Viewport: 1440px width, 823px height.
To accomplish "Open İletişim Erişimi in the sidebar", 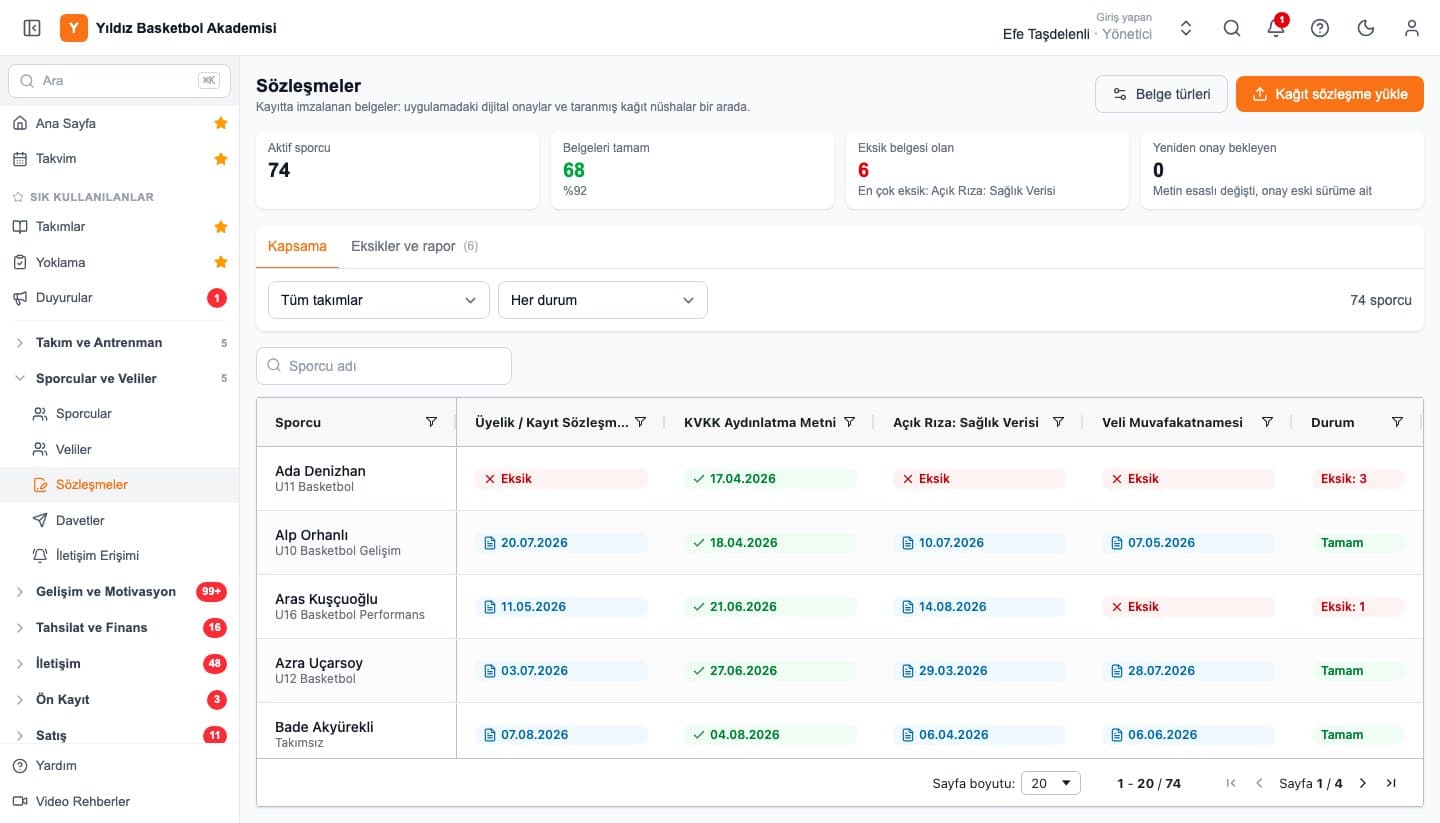I will tap(119, 555).
